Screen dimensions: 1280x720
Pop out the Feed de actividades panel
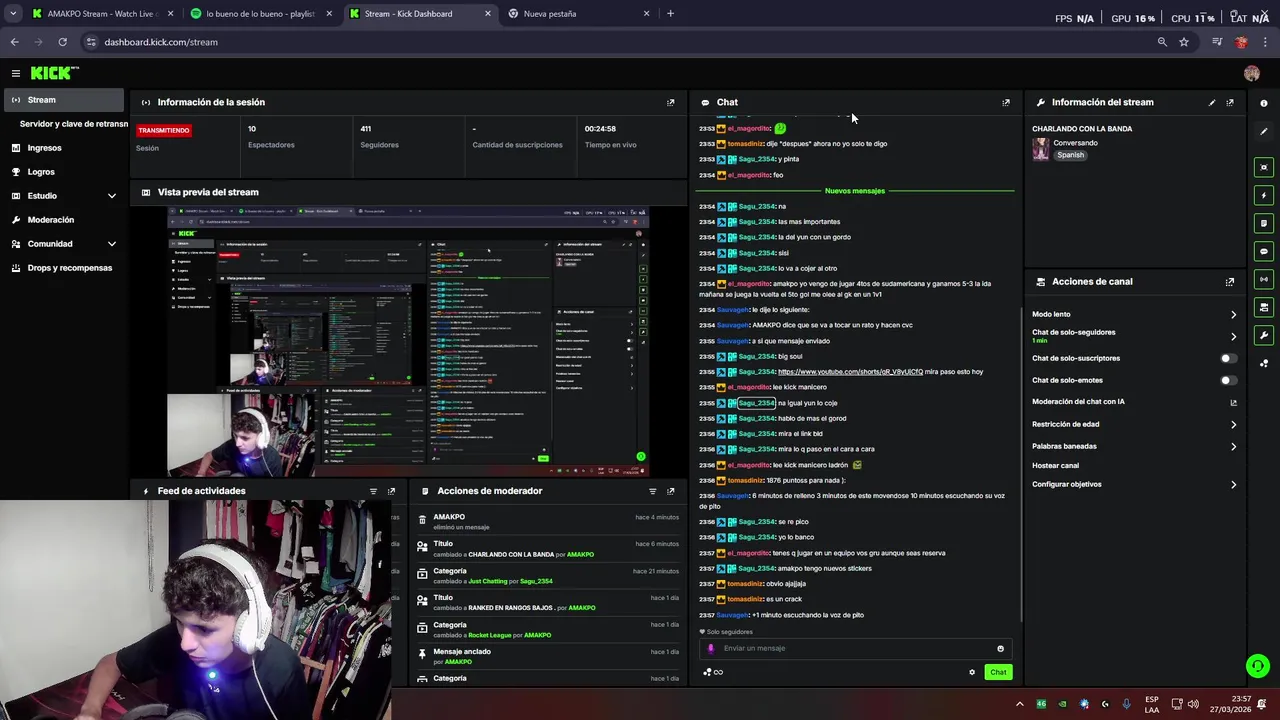coord(391,491)
